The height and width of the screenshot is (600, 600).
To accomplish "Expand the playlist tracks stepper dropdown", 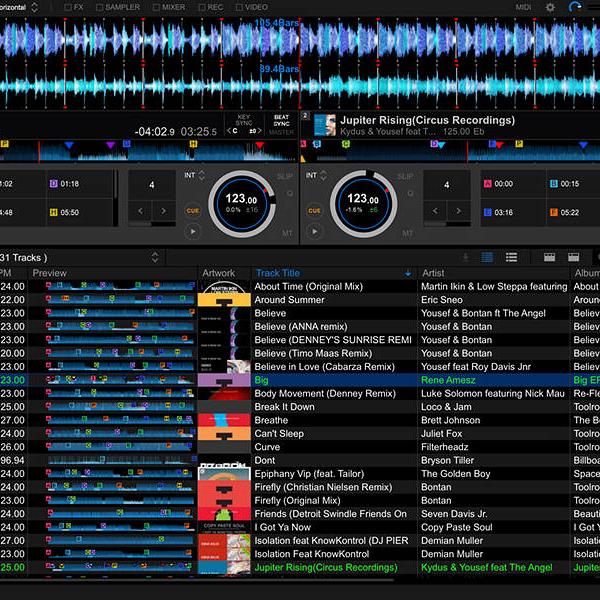I will pyautogui.click(x=155, y=257).
